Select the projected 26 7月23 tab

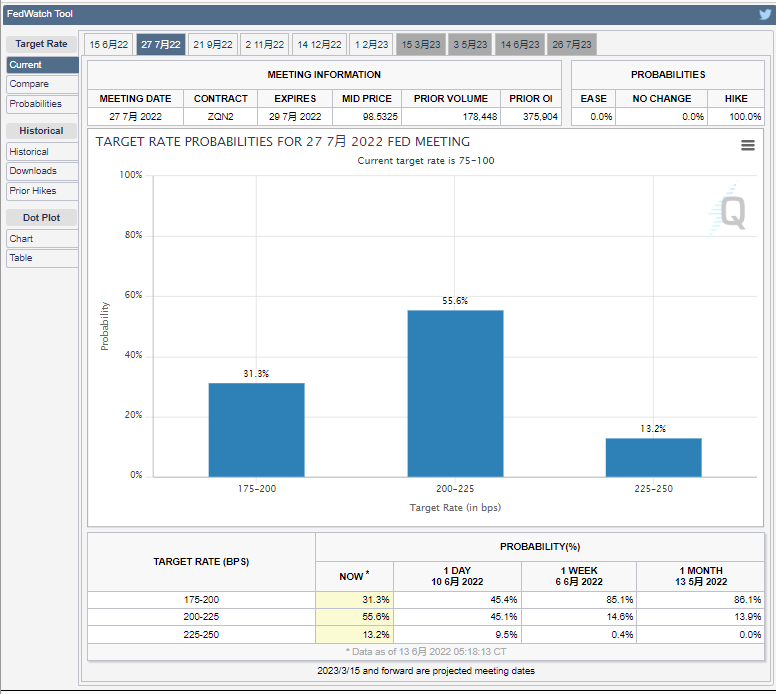tap(571, 45)
